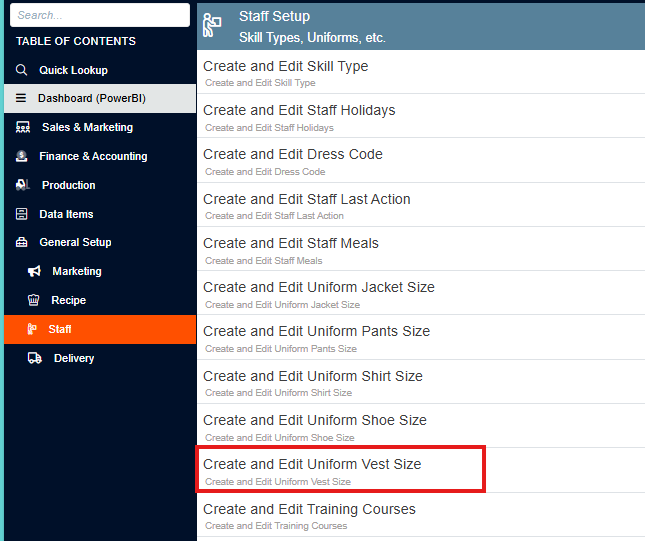This screenshot has width=645, height=541.
Task: Click the Data Items document icon
Action: tap(21, 214)
